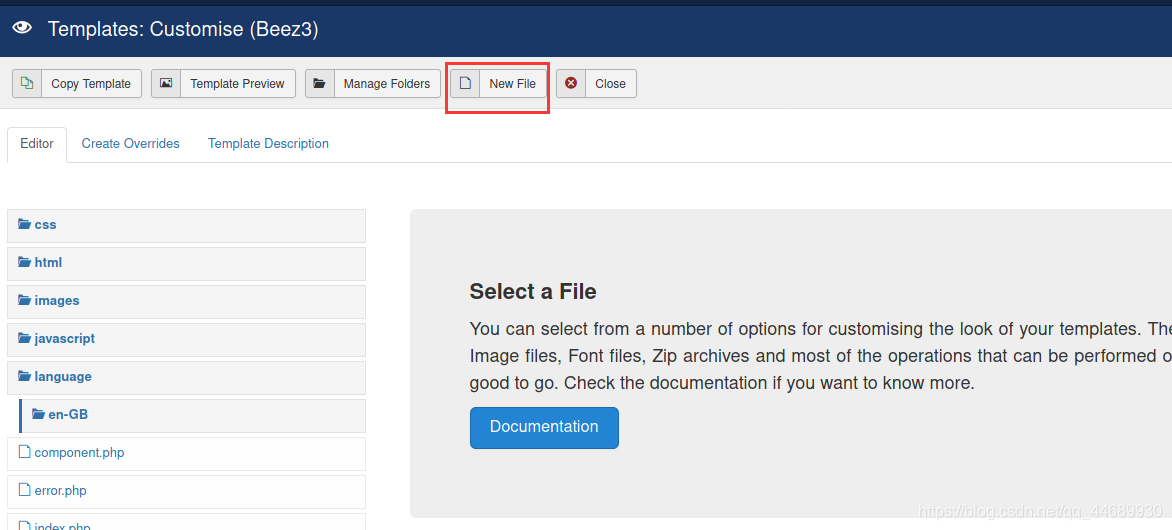Click the Template Preview button label
The image size is (1172, 530).
point(237,84)
